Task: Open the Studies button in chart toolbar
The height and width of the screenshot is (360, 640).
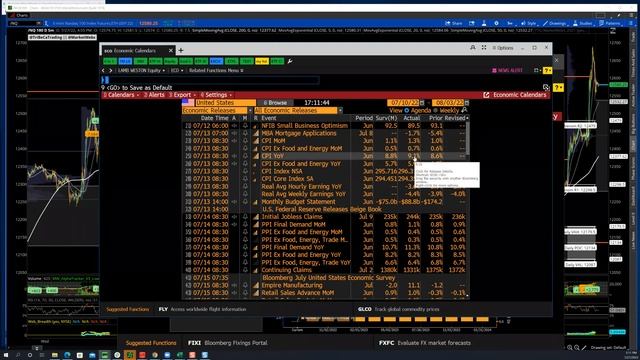Action: click(x=583, y=24)
